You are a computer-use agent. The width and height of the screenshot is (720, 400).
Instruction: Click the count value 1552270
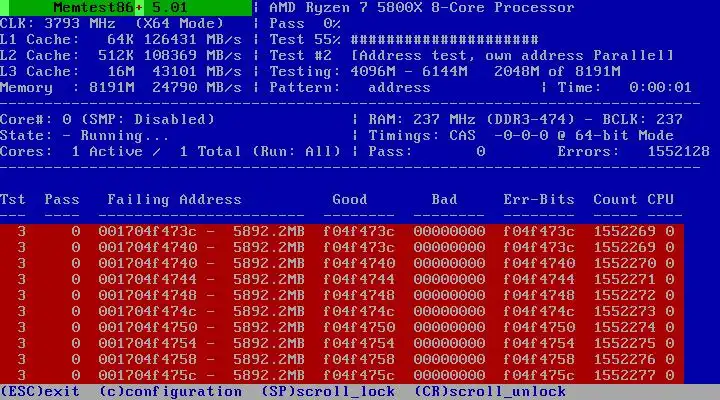pyautogui.click(x=624, y=263)
